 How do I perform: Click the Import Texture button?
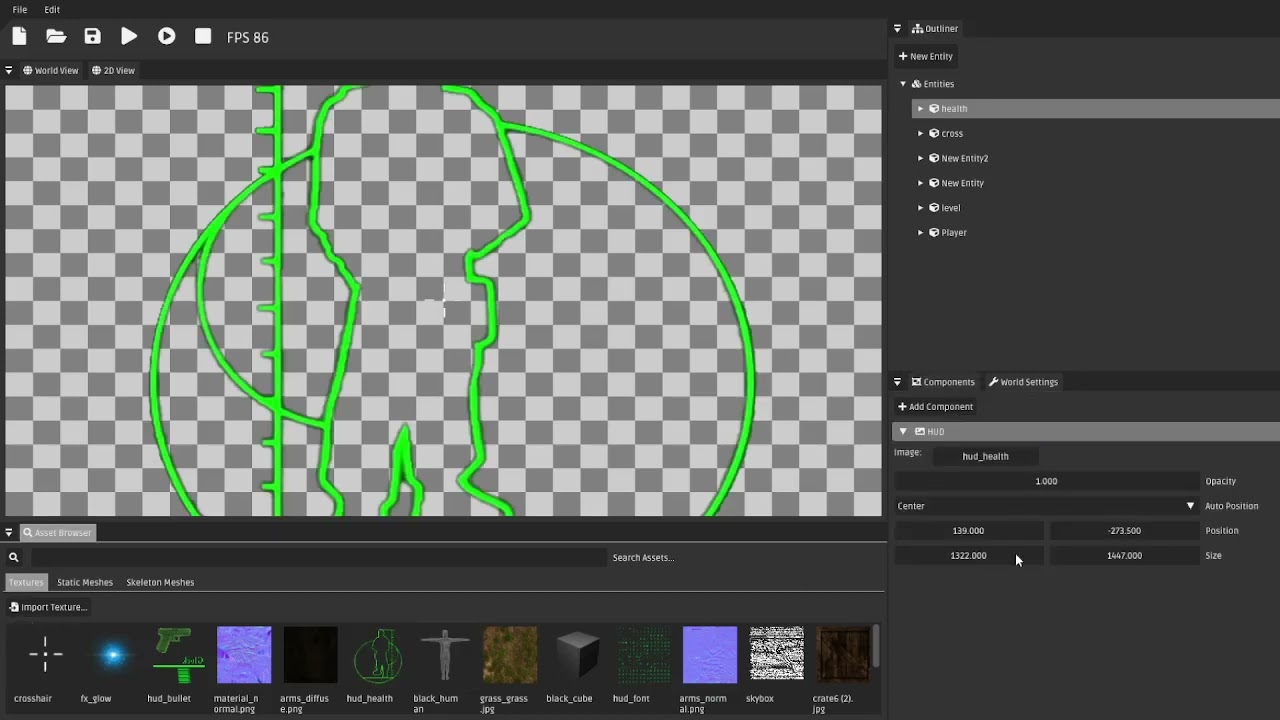(48, 607)
